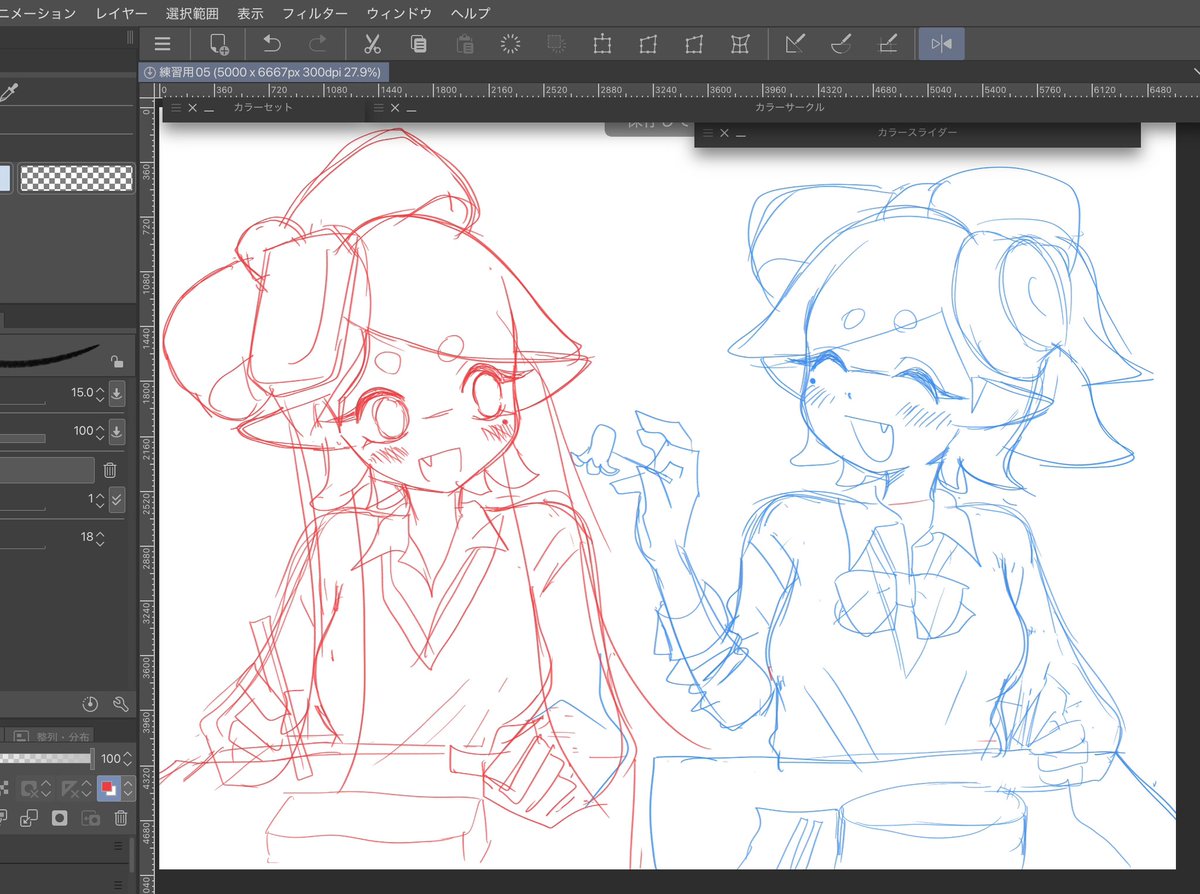Click the Create Layer Mask icon

60,818
